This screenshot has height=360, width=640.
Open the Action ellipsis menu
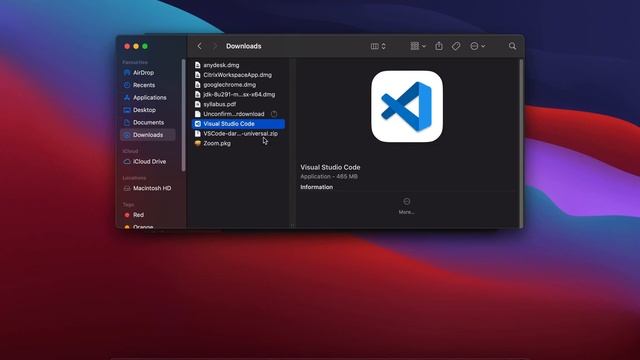pos(477,46)
